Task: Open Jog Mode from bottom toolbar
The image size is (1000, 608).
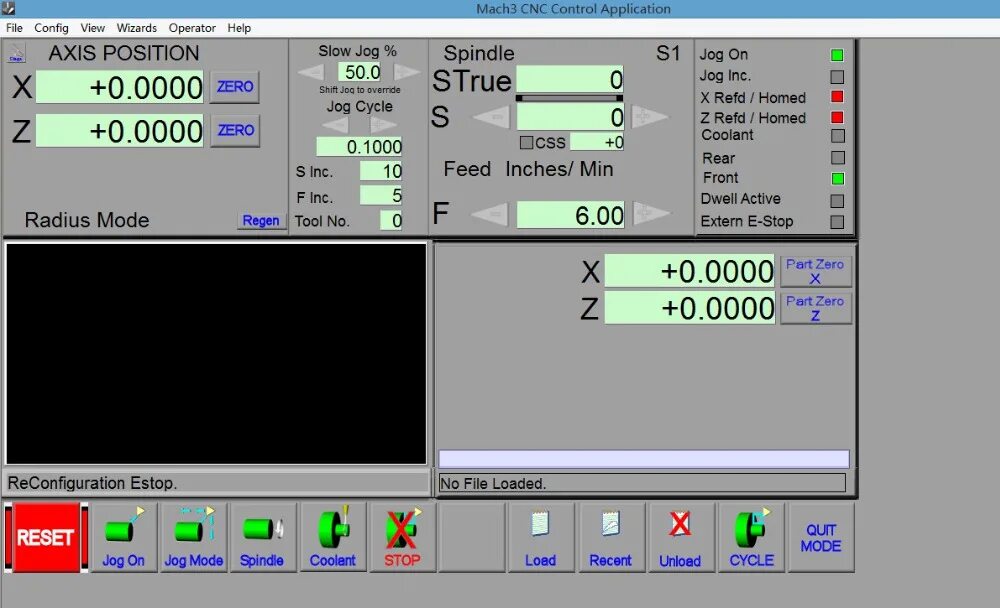Action: pyautogui.click(x=194, y=537)
